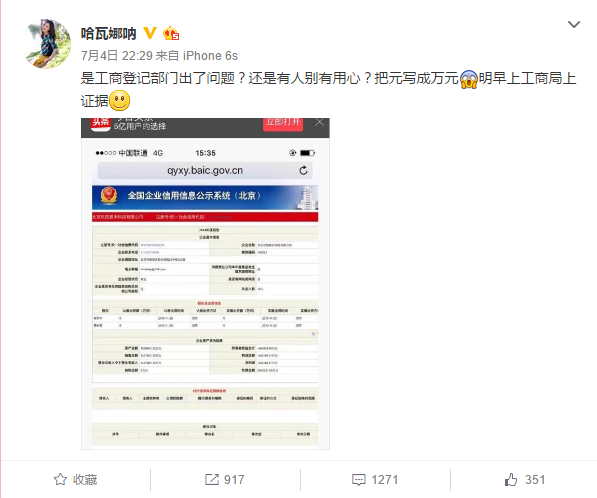Click the iPhone 6s source link
This screenshot has width=597, height=498.
tap(210, 56)
